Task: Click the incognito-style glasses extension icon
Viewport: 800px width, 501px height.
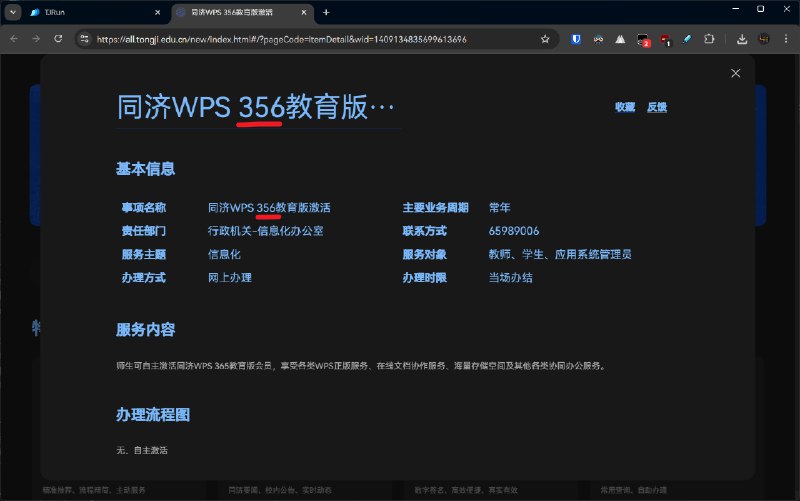Action: (598, 39)
